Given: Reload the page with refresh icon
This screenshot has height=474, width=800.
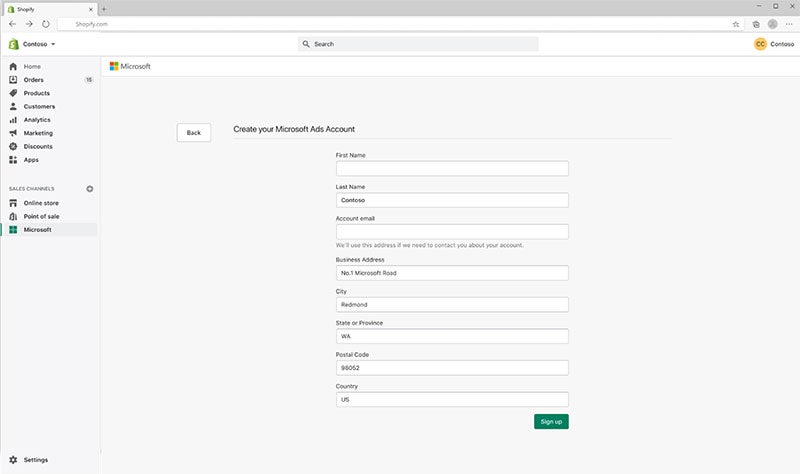Looking at the screenshot, I should tap(46, 24).
